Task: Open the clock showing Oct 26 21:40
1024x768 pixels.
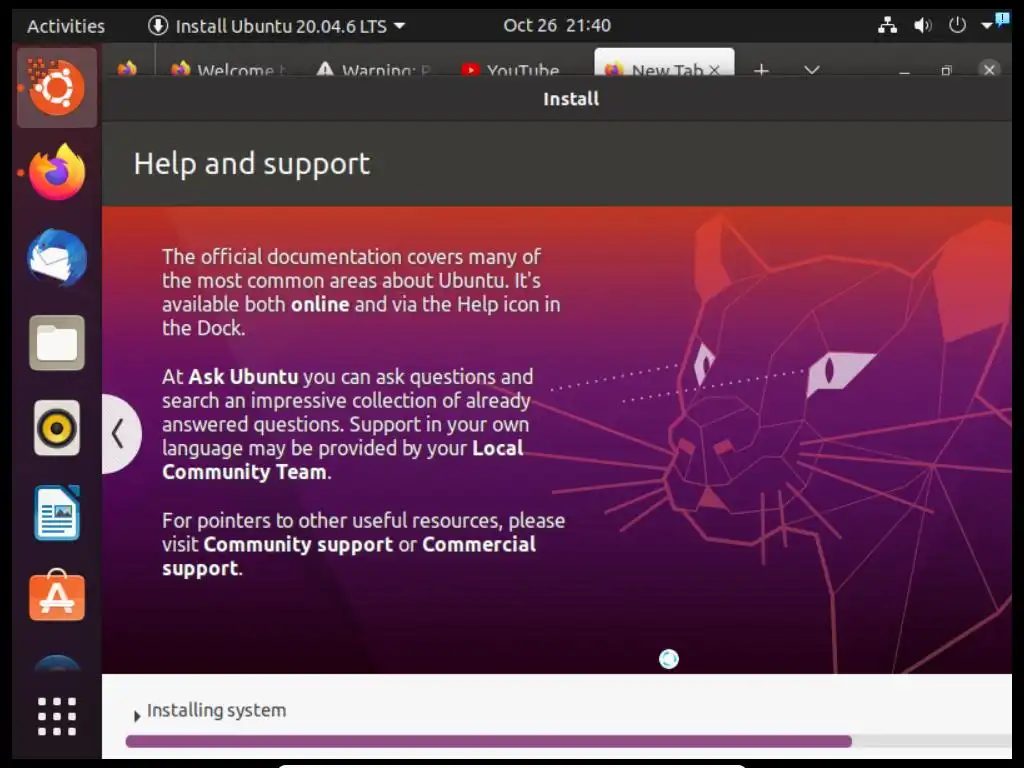Action: [x=557, y=25]
